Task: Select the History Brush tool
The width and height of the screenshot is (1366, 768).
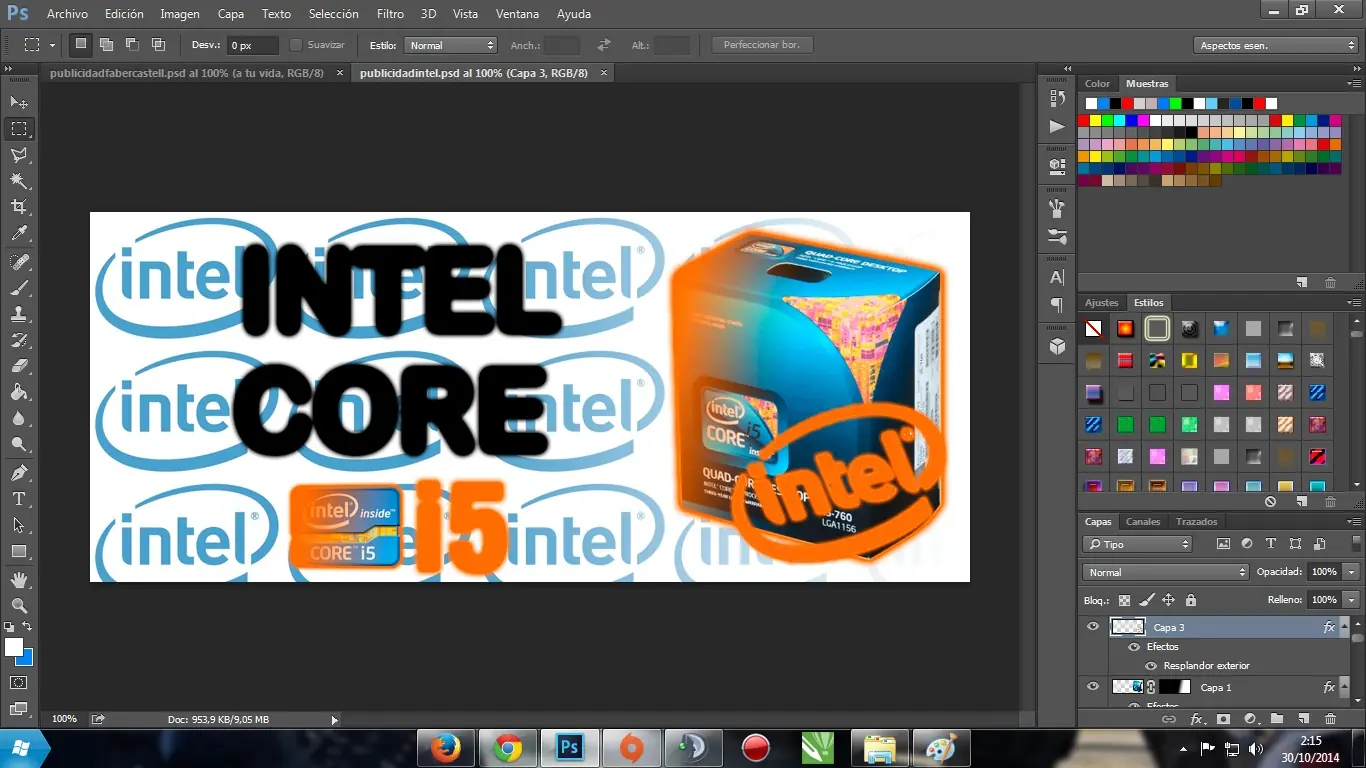Action: [19, 340]
